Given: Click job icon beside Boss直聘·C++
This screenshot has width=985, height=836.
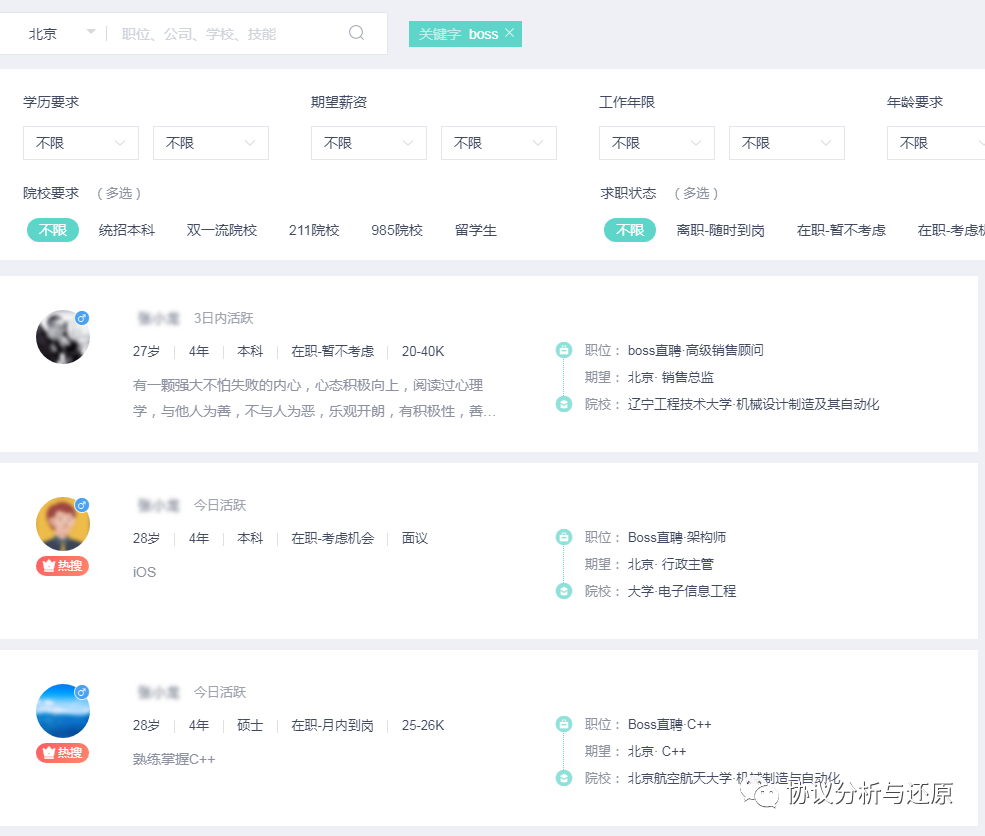Looking at the screenshot, I should (x=564, y=724).
